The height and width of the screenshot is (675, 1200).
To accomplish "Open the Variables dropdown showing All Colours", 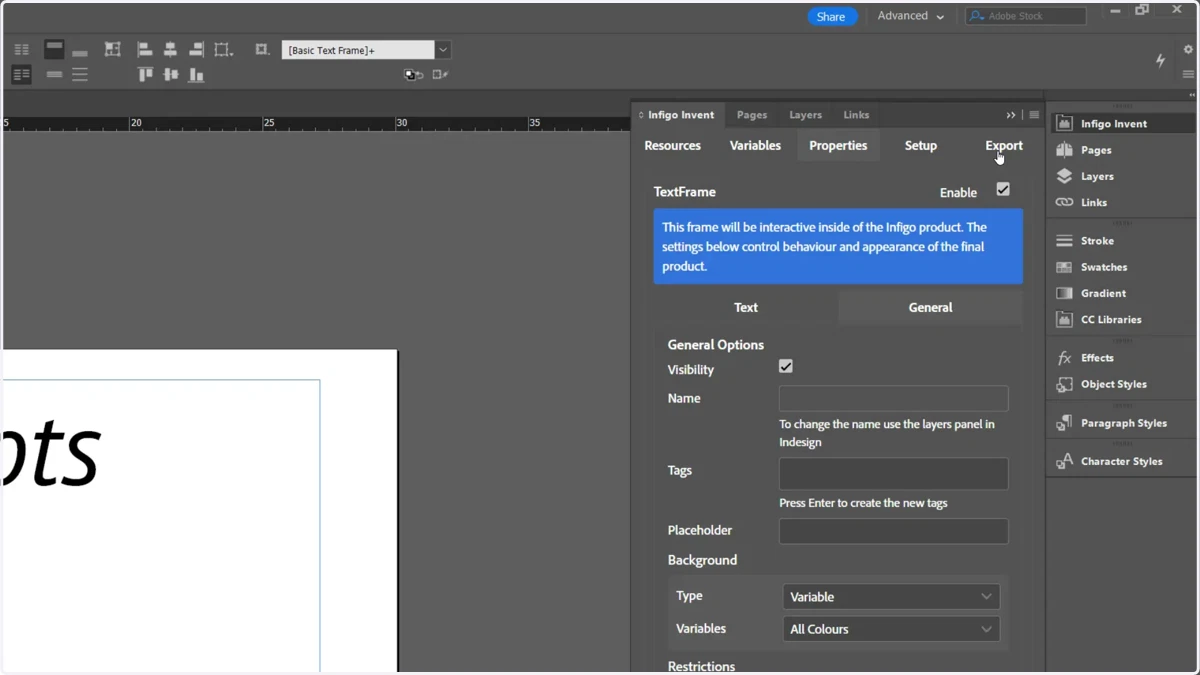I will tap(891, 629).
